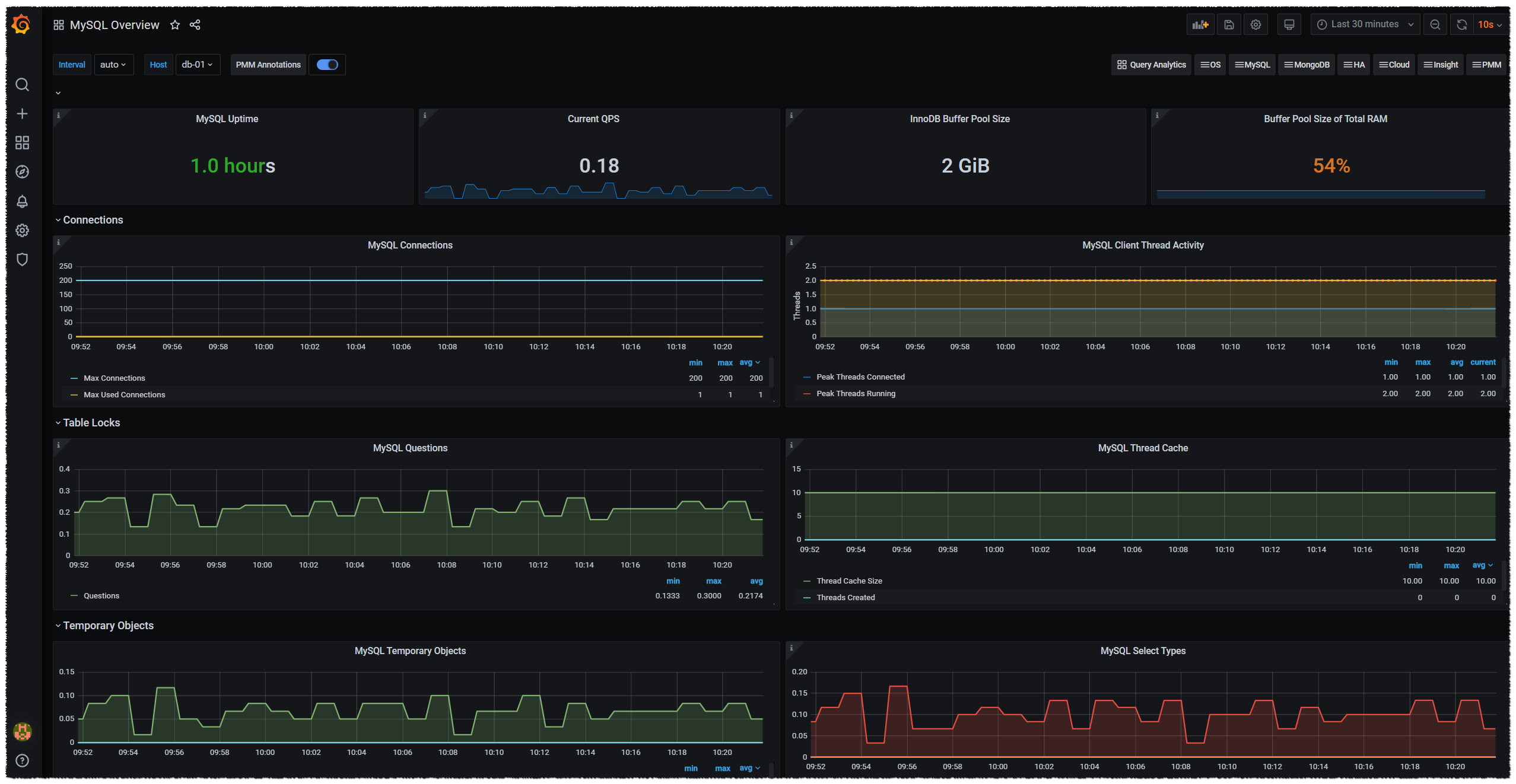Image resolution: width=1516 pixels, height=784 pixels.
Task: Click the refresh dashboard icon
Action: [1461, 25]
